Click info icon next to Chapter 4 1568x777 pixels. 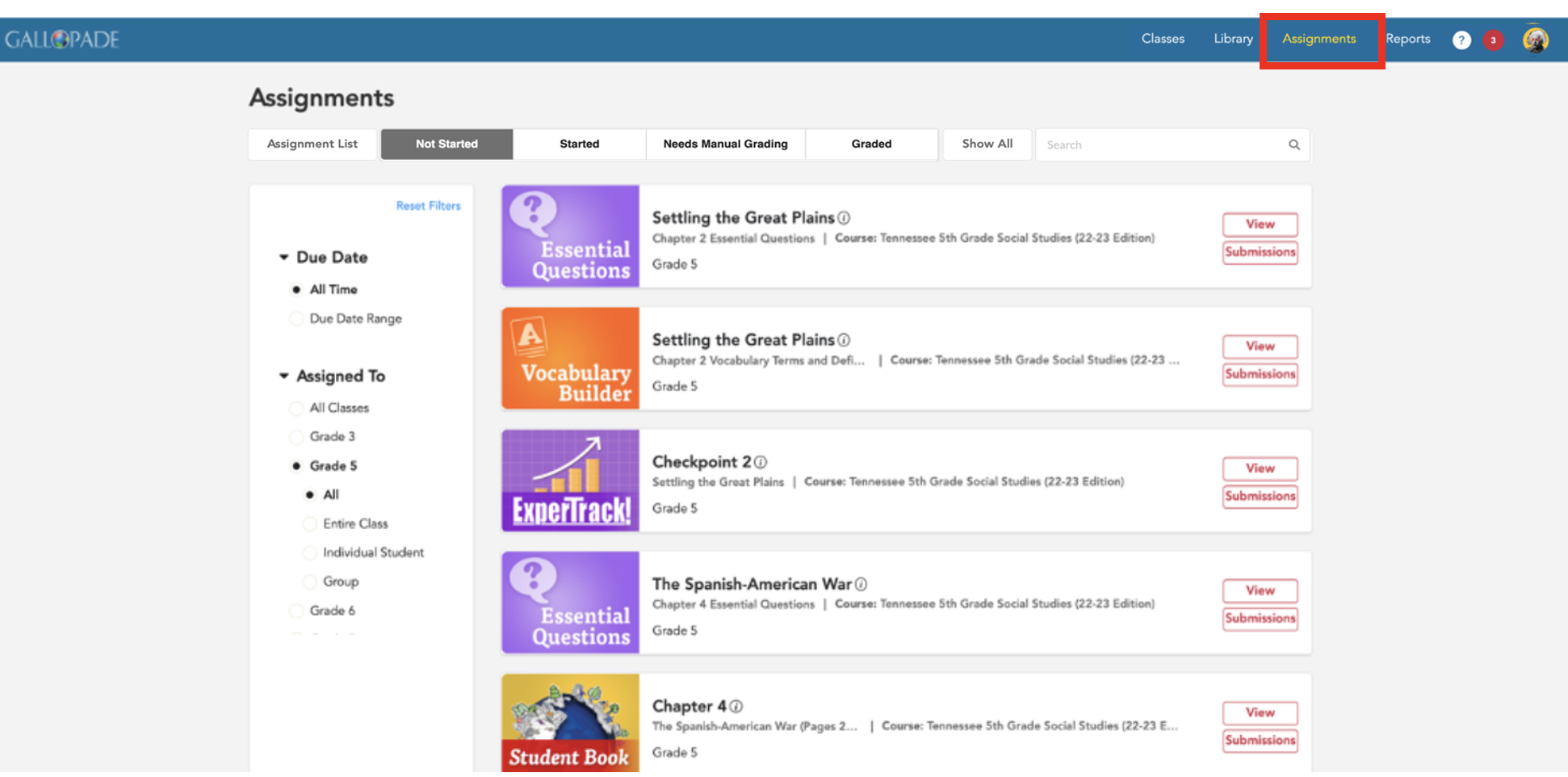736,707
